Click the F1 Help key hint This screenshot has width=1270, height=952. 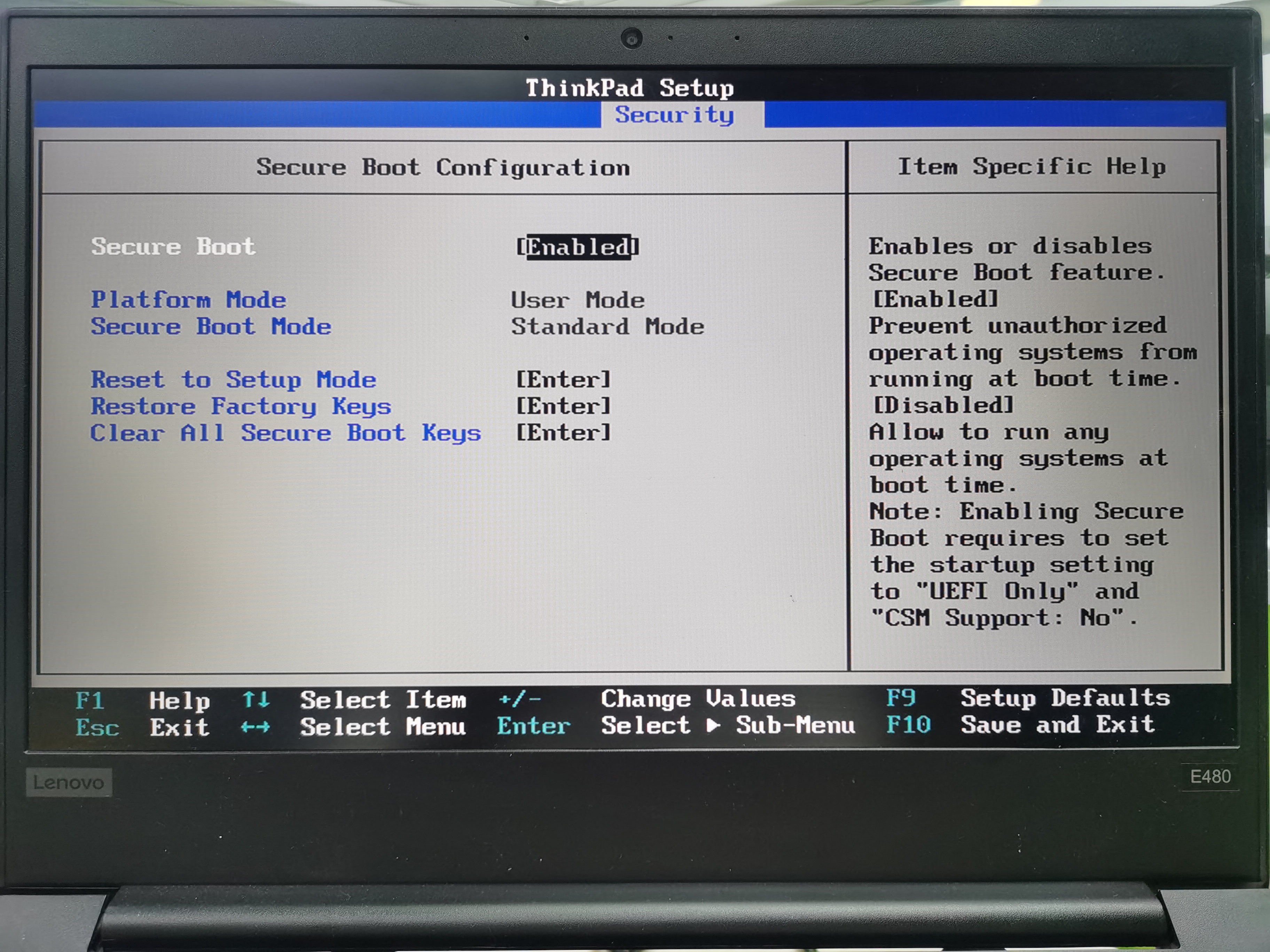142,701
